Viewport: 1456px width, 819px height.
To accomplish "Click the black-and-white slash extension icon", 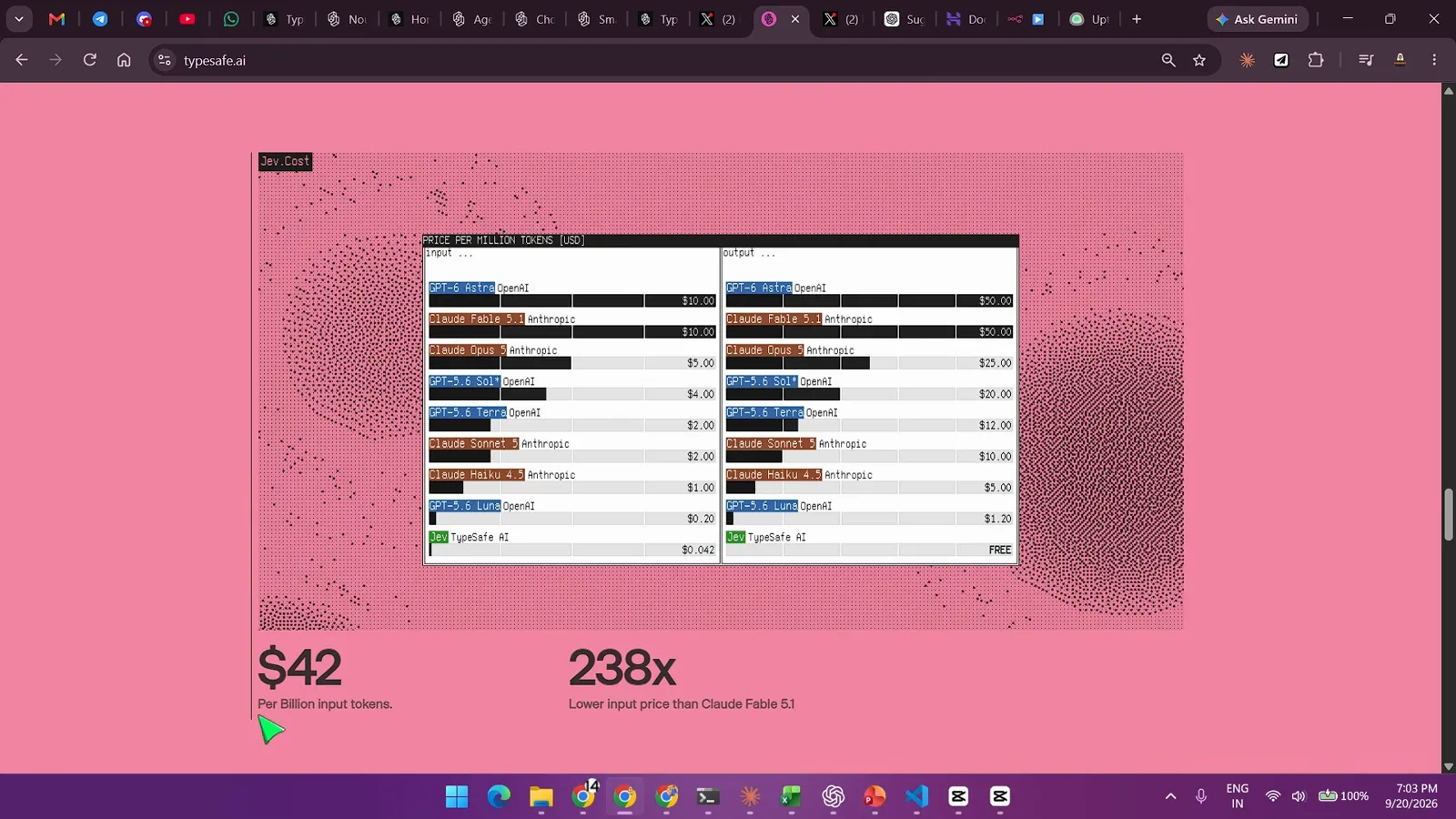I will pyautogui.click(x=1281, y=60).
